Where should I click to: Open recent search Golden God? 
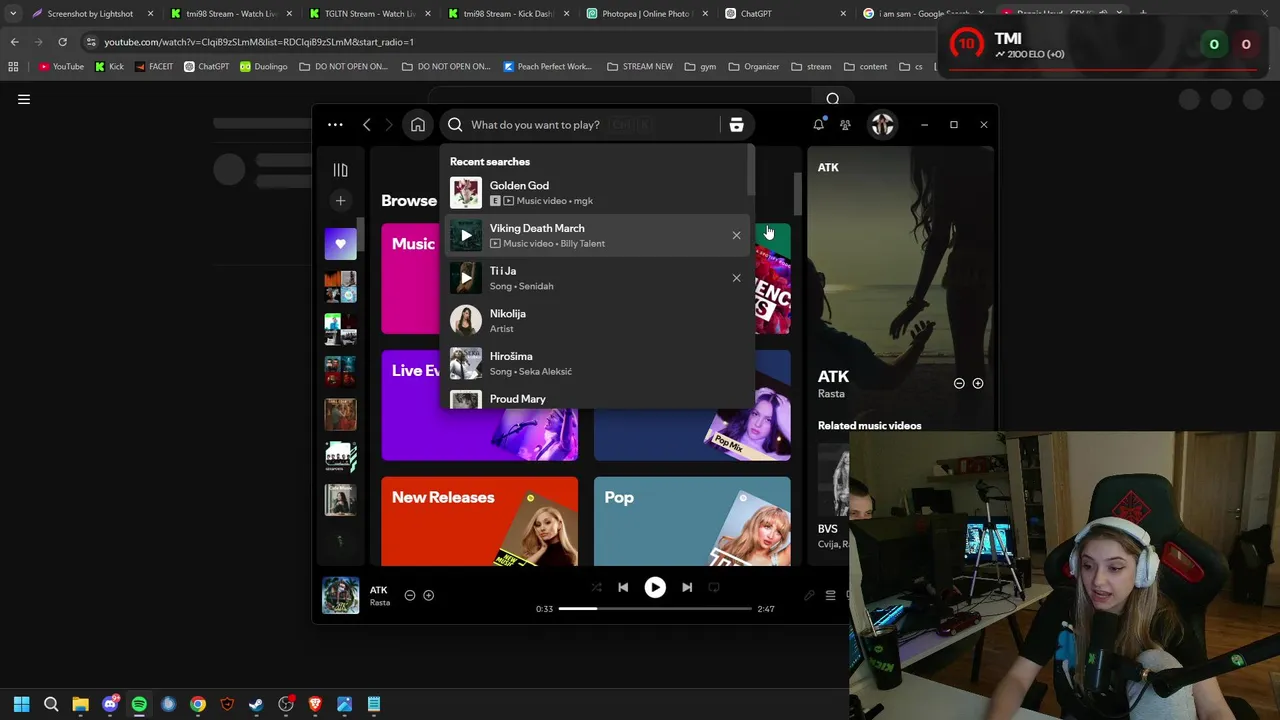click(x=597, y=193)
